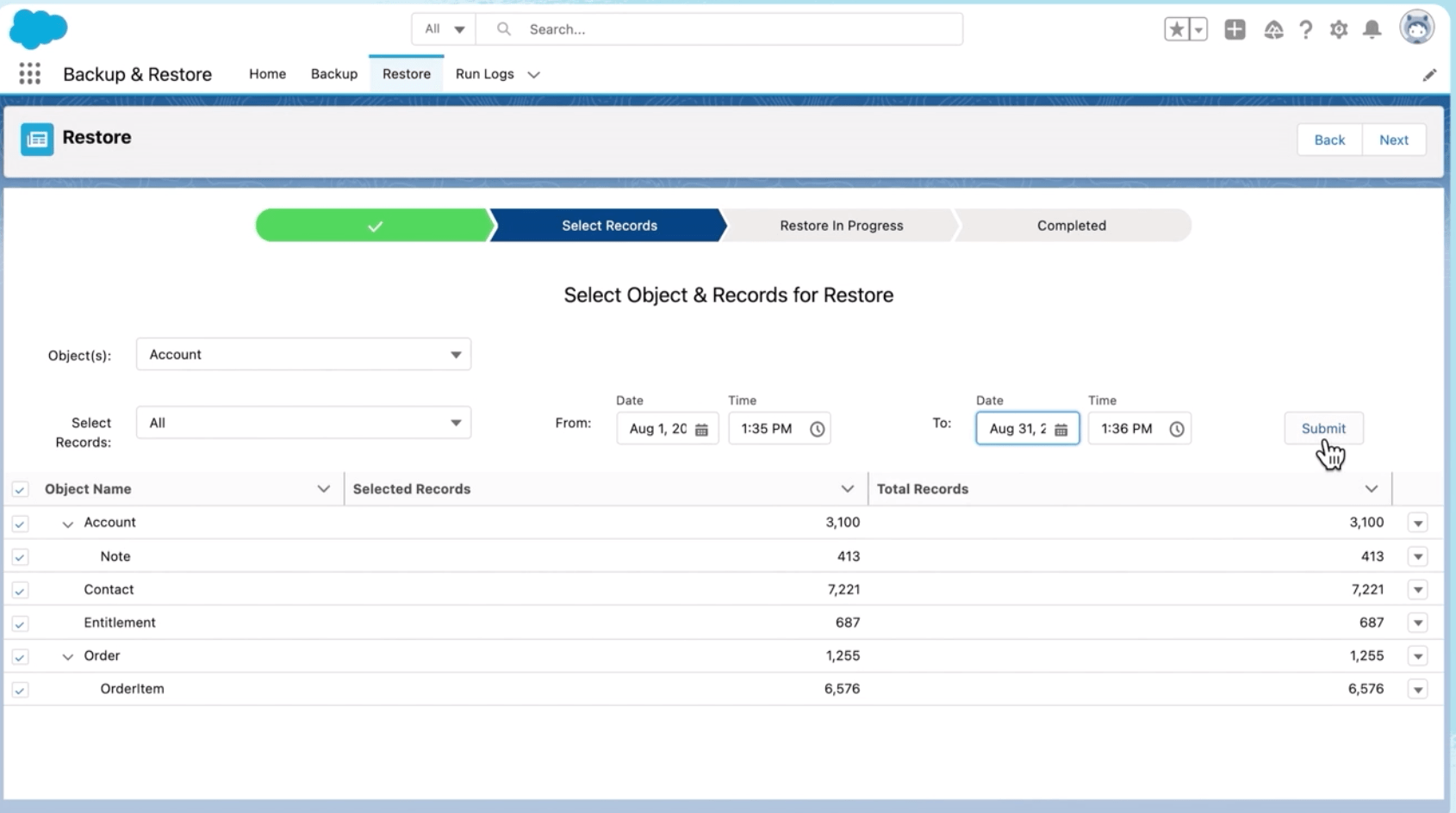Uncheck the OrderItem row checkbox
This screenshot has width=1456, height=813.
(x=20, y=690)
